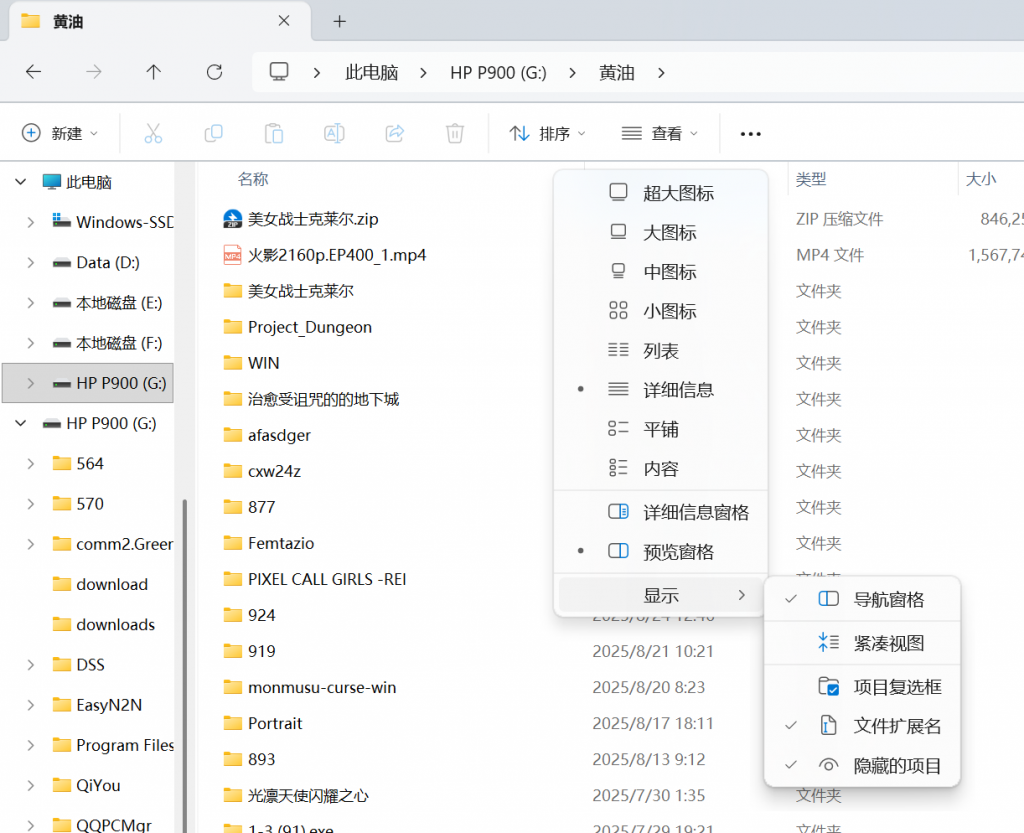Viewport: 1024px width, 833px height.
Task: Select the Rename icon in the toolbar
Action: point(334,132)
